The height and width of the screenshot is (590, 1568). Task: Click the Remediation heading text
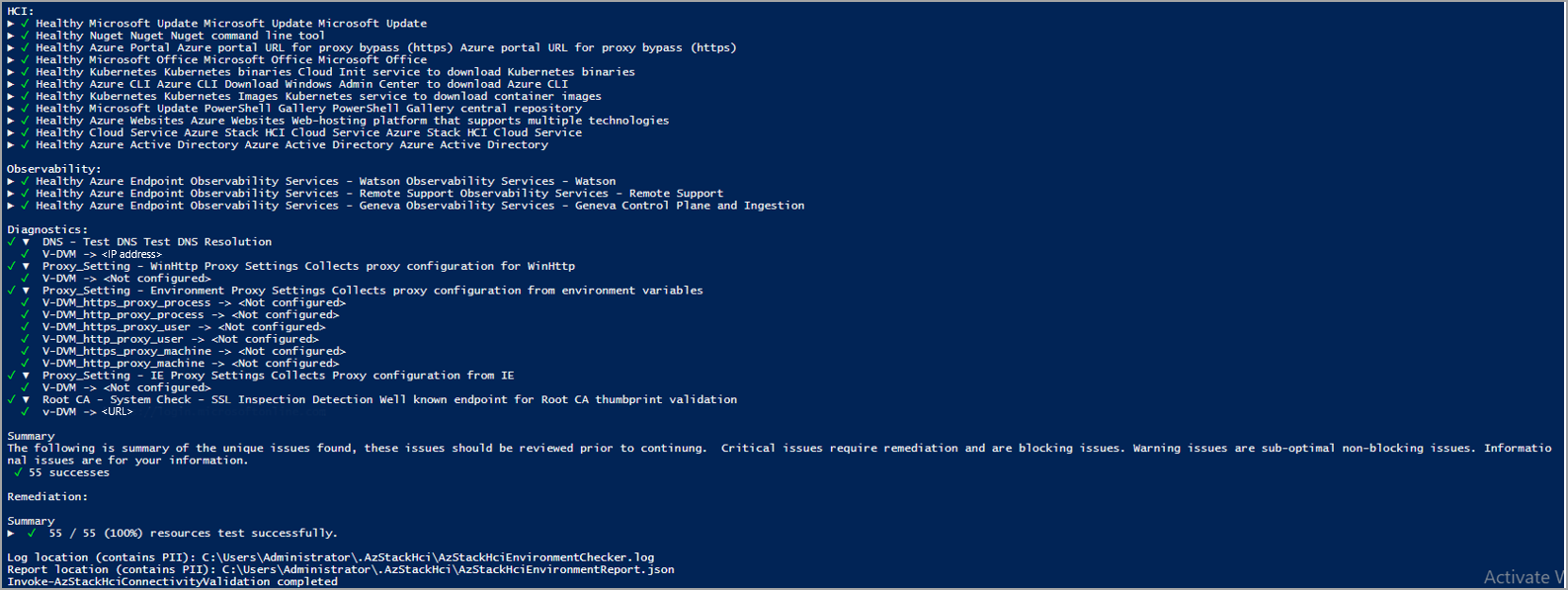pos(47,496)
